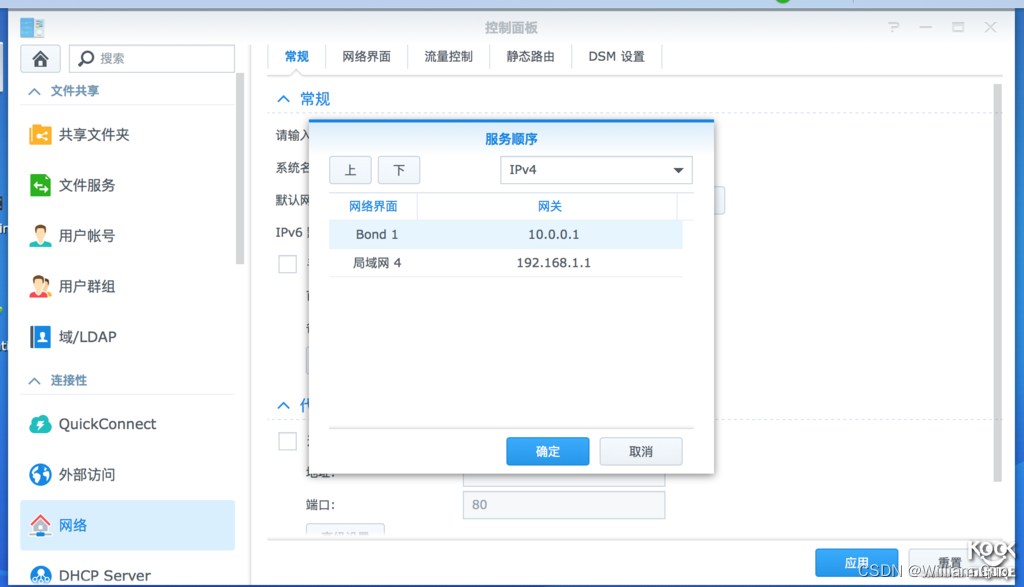Open QuickConnect cloud icon
This screenshot has width=1024, height=587.
pyautogui.click(x=41, y=424)
